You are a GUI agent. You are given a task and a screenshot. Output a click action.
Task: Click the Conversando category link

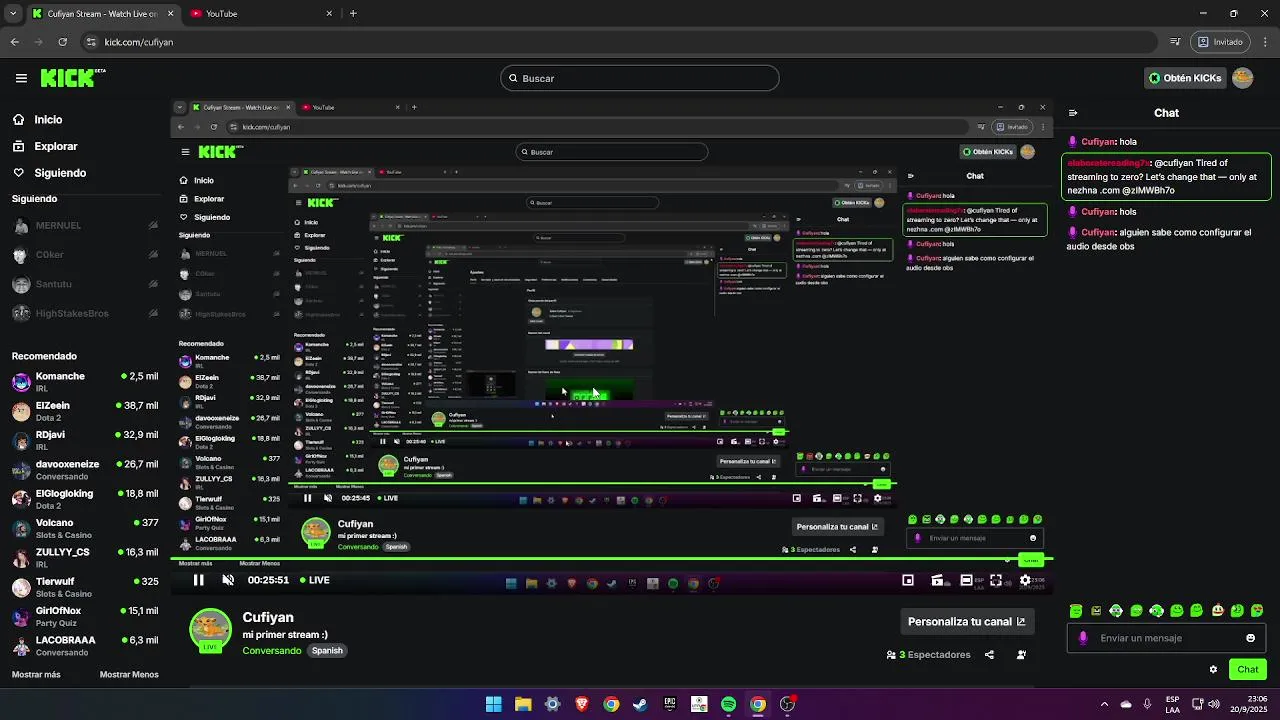(271, 651)
